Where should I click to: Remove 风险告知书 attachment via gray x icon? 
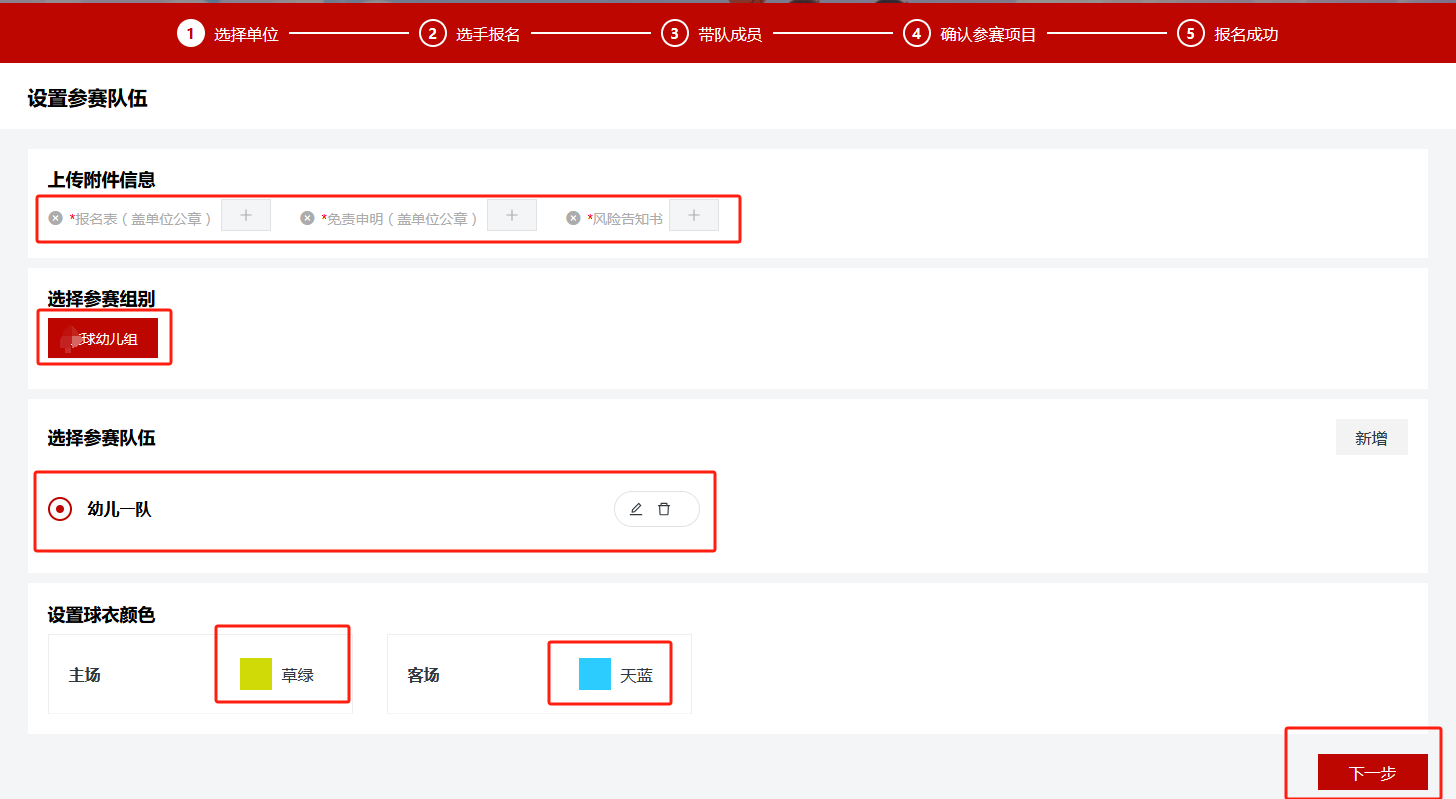573,218
